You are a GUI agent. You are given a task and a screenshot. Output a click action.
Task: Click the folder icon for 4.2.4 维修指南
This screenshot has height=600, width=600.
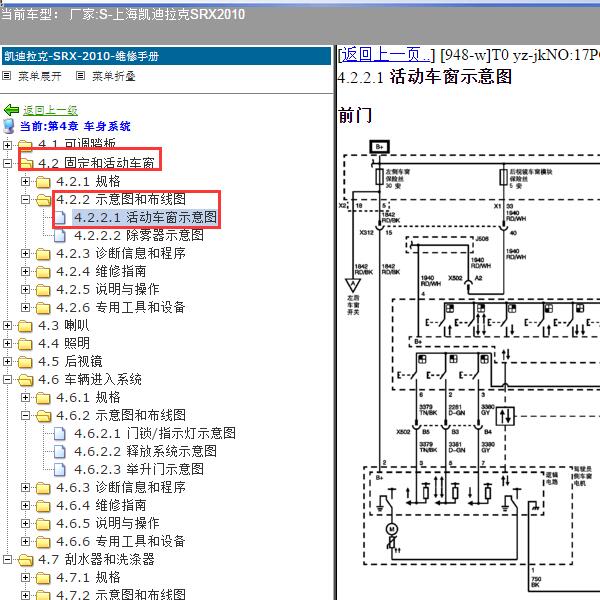43,272
